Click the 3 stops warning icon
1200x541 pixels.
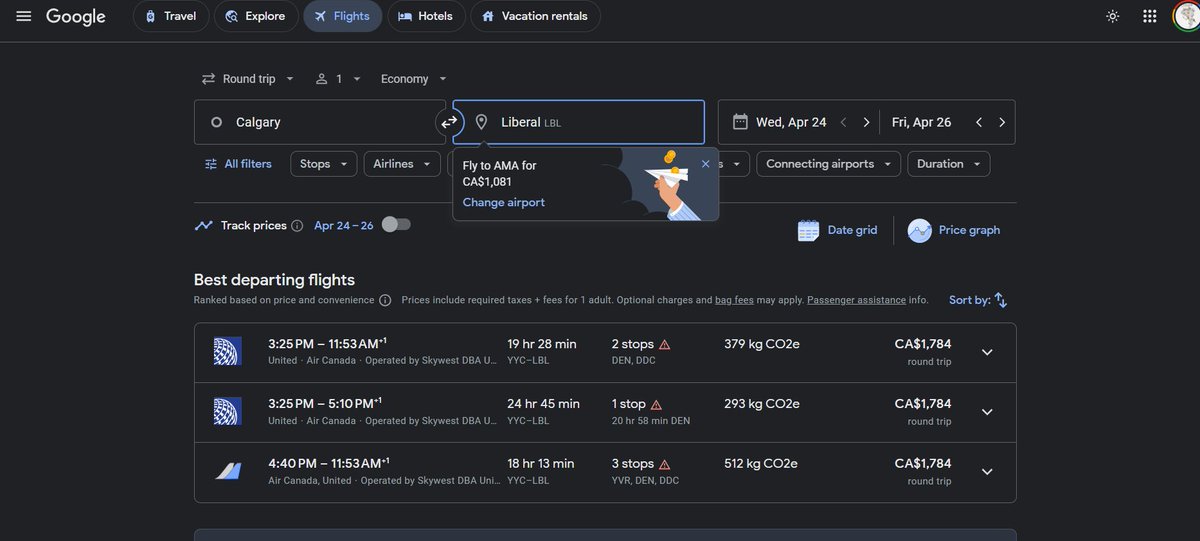665,464
